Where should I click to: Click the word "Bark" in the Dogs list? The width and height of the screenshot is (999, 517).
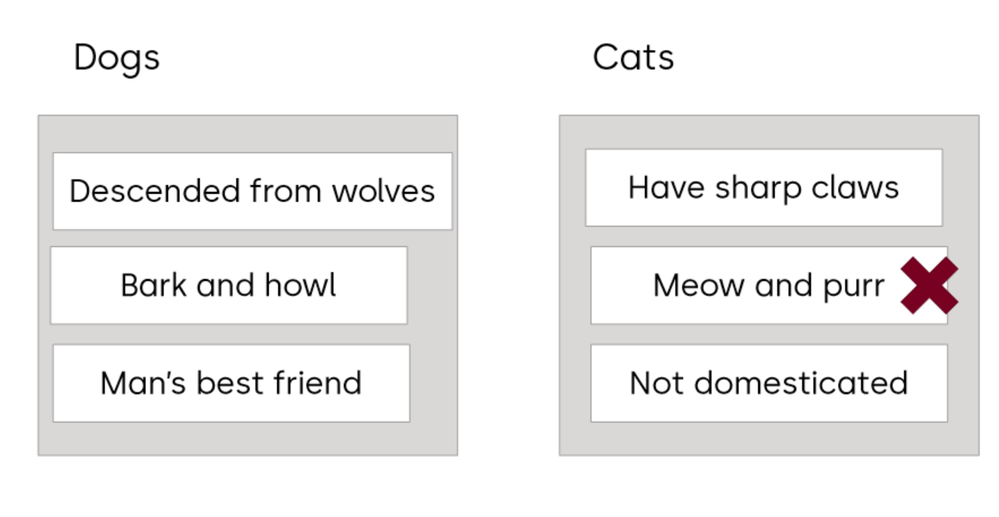point(153,286)
